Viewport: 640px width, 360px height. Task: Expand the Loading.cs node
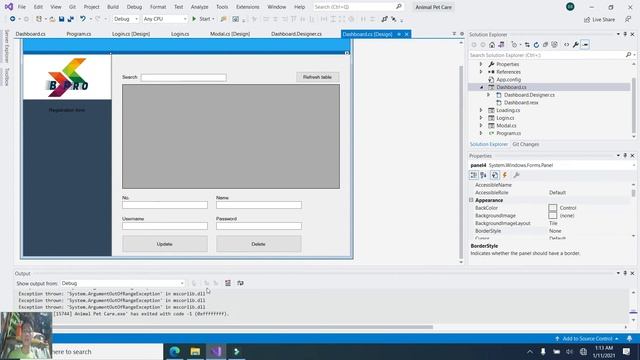[481, 110]
